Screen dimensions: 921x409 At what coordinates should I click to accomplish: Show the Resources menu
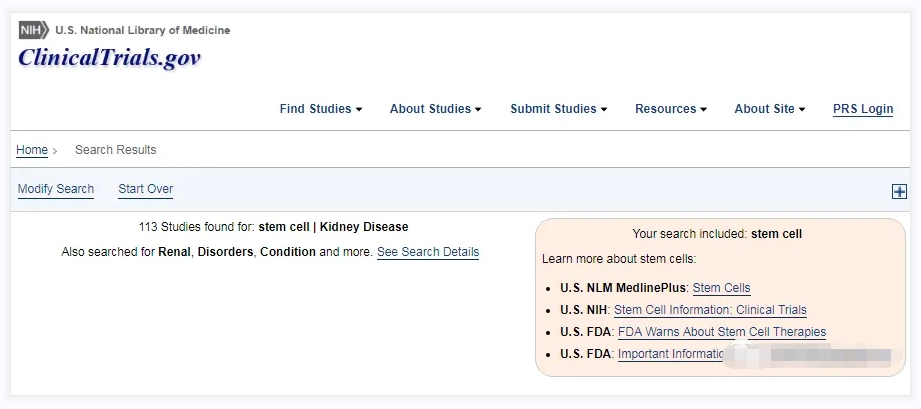coord(670,109)
